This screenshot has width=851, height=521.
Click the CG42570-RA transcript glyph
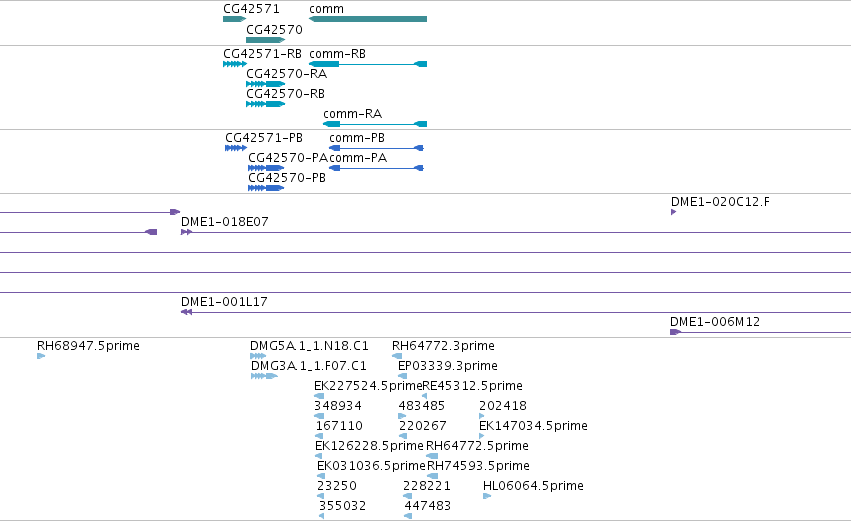point(265,84)
